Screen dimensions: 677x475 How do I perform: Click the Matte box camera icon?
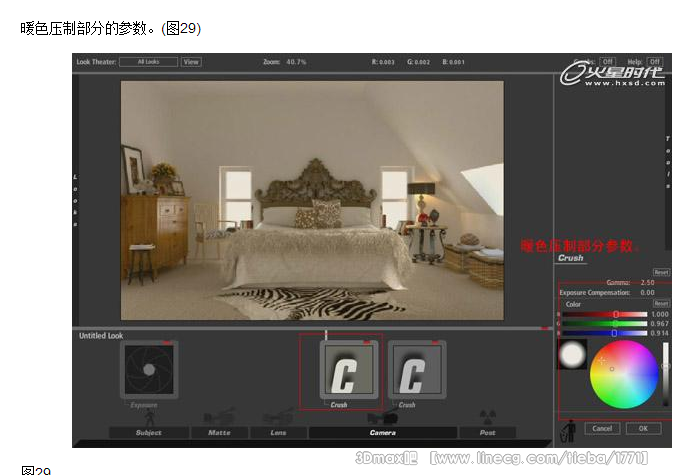219,416
